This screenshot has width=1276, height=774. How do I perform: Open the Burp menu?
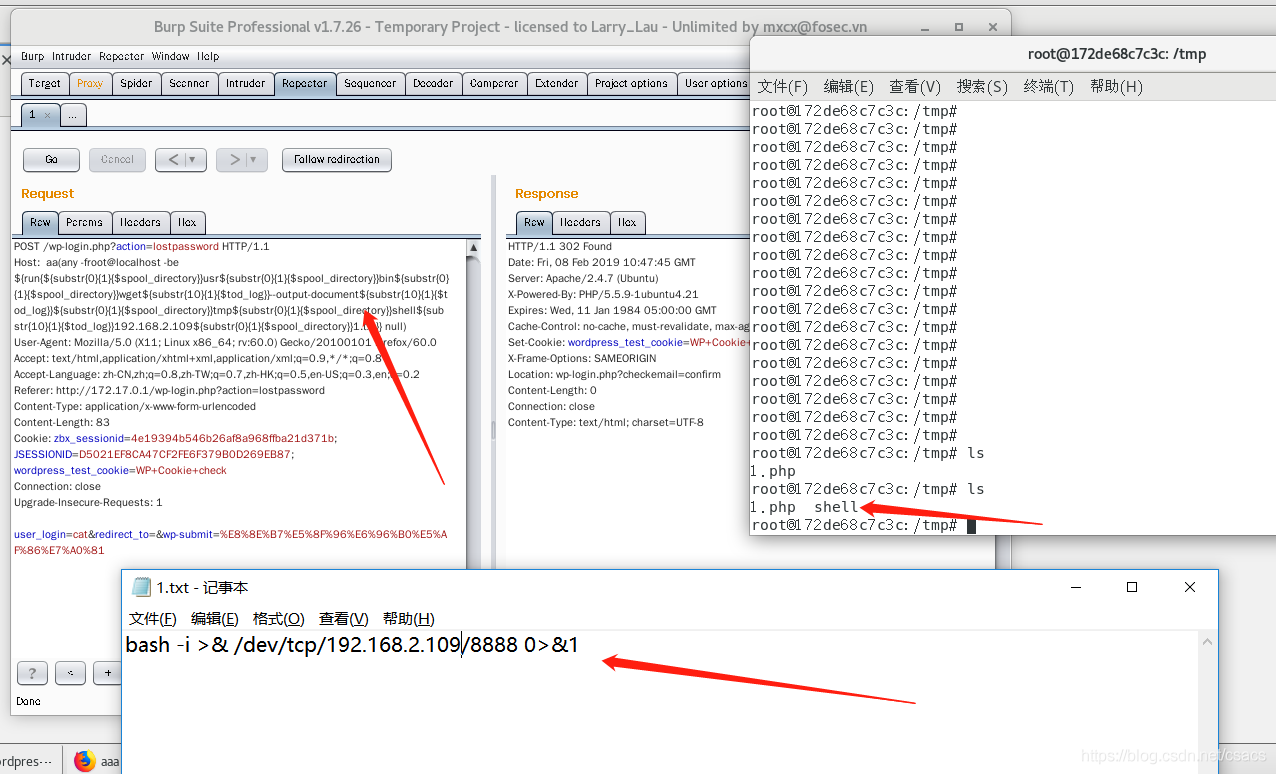click(x=33, y=57)
